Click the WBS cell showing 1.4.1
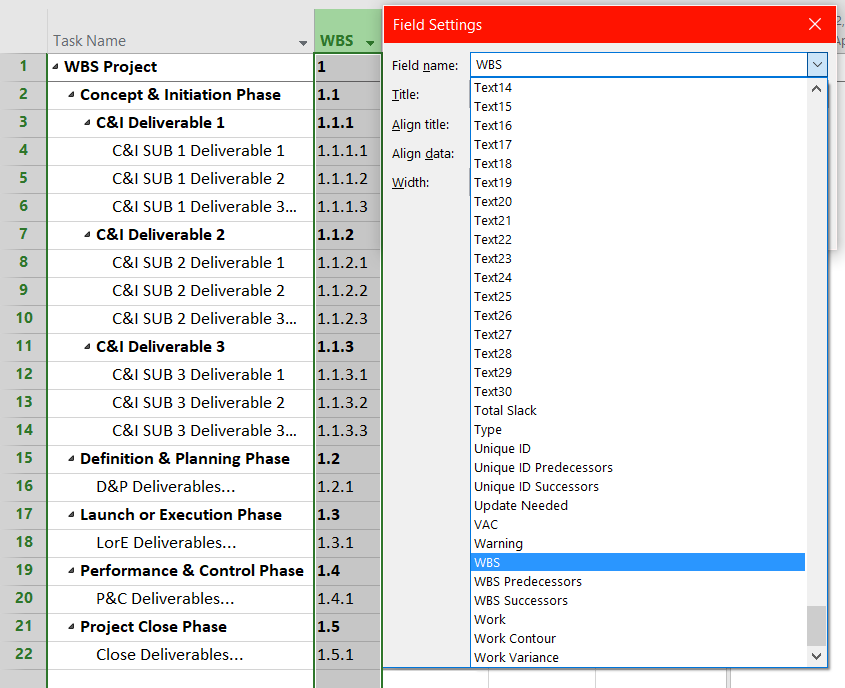 pos(348,599)
